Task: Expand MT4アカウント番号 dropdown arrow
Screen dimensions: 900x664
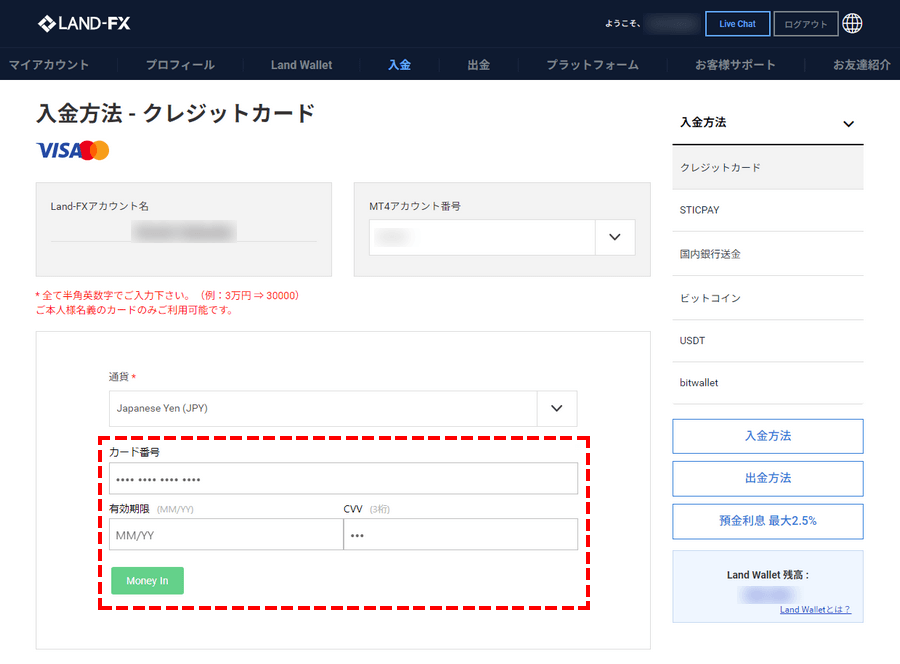Action: [615, 237]
